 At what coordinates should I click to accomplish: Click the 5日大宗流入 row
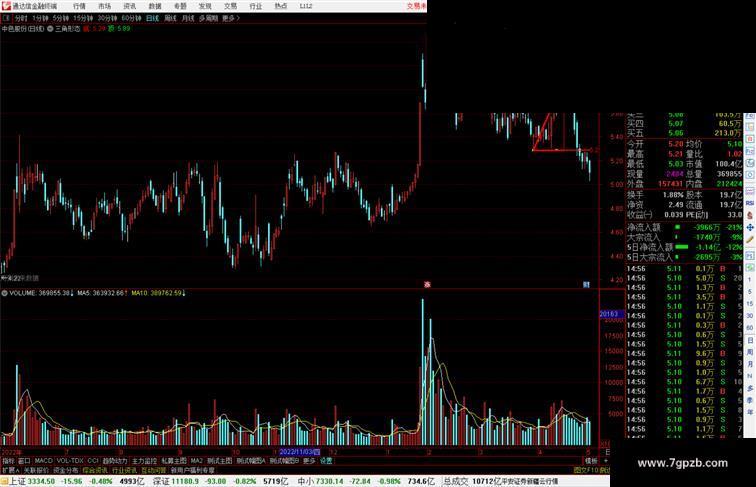click(684, 257)
